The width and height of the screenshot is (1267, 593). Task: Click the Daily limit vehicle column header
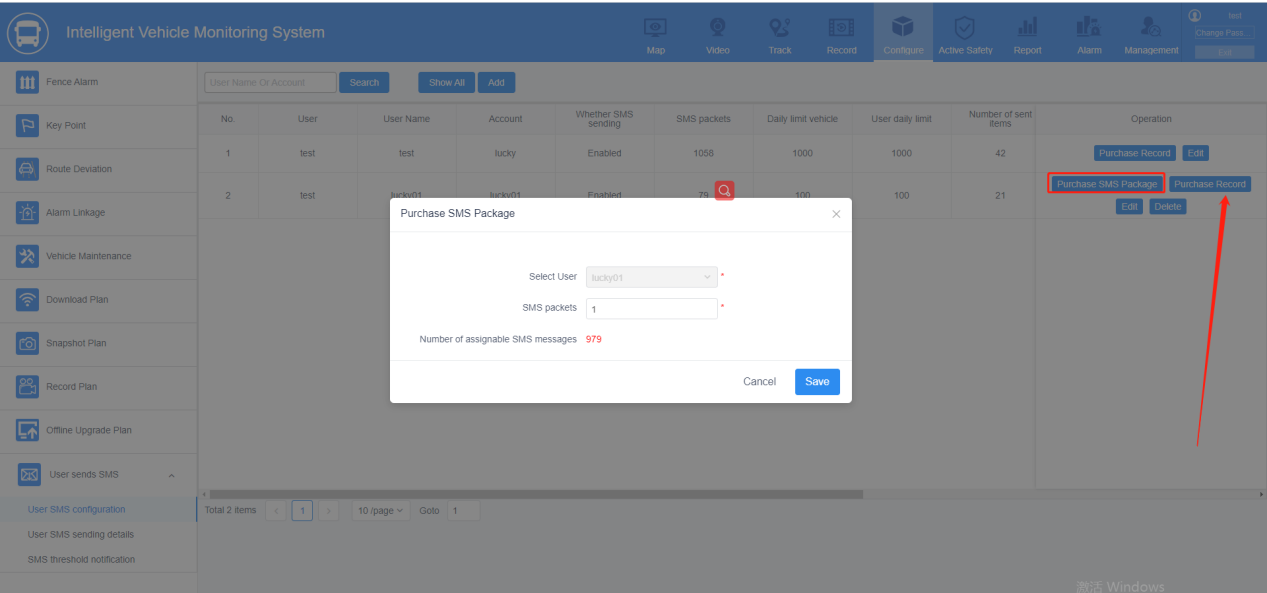click(802, 119)
